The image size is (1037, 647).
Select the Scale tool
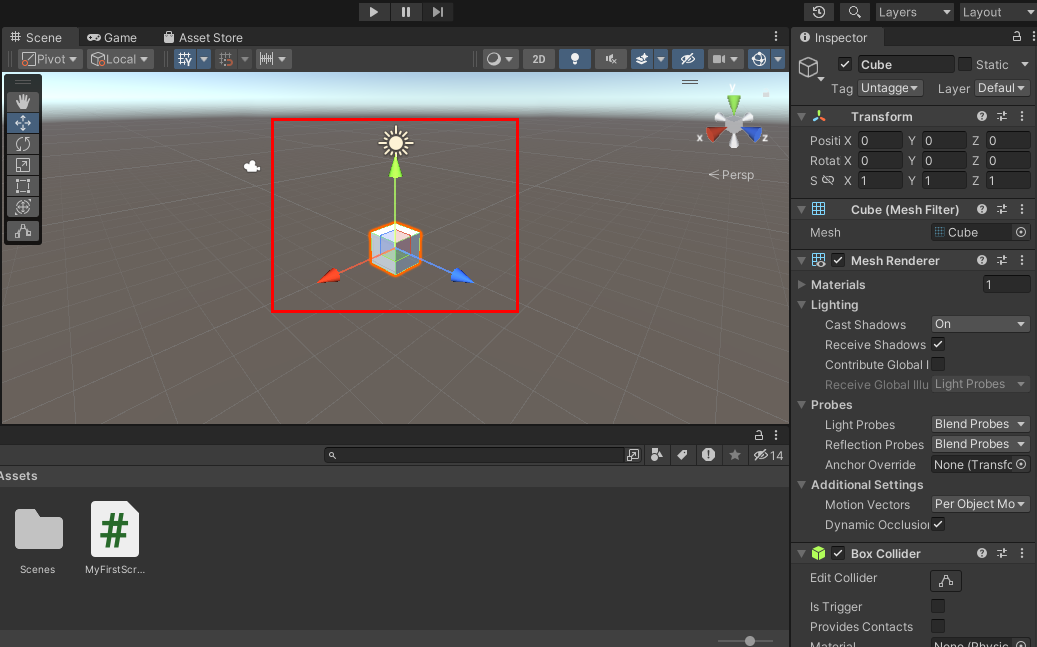pyautogui.click(x=23, y=165)
